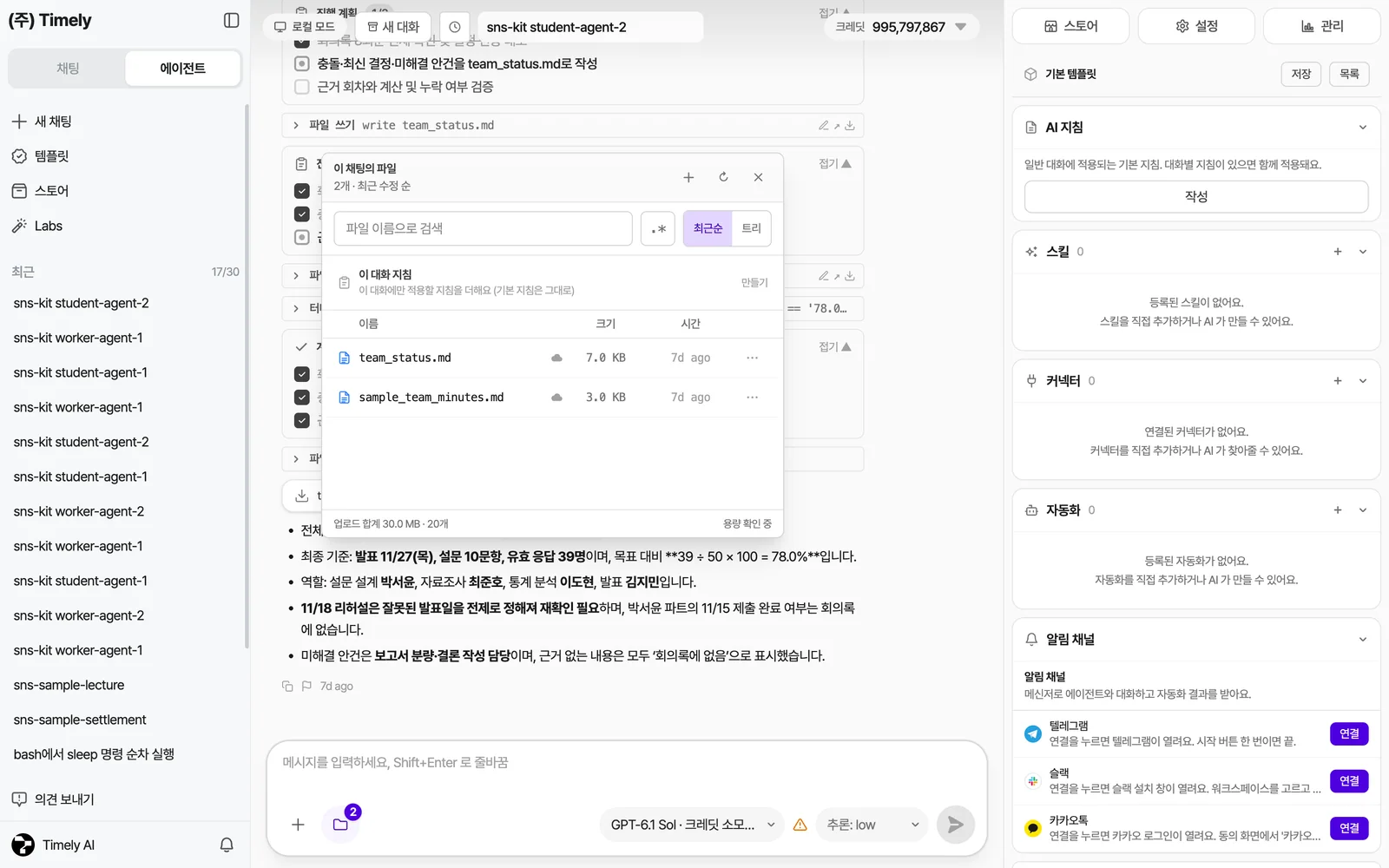Expand the 파일 쓰기 write team_status.md row
This screenshot has width=1389, height=868.
coord(296,126)
